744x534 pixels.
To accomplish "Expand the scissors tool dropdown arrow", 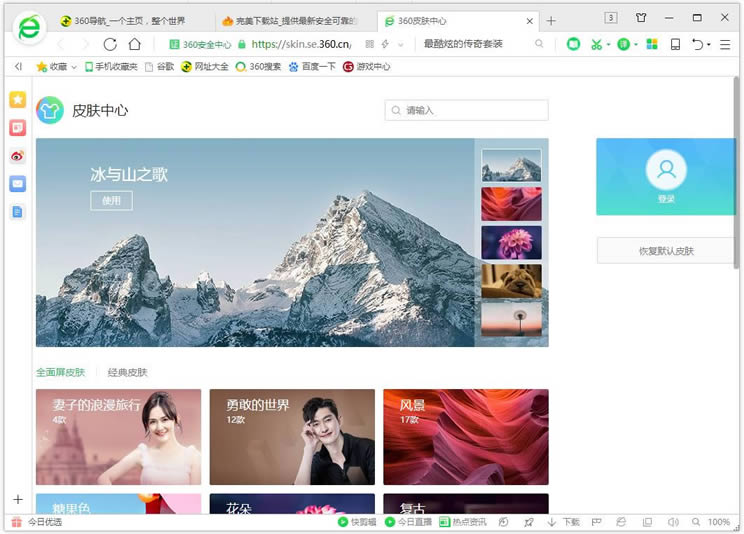I will 608,45.
